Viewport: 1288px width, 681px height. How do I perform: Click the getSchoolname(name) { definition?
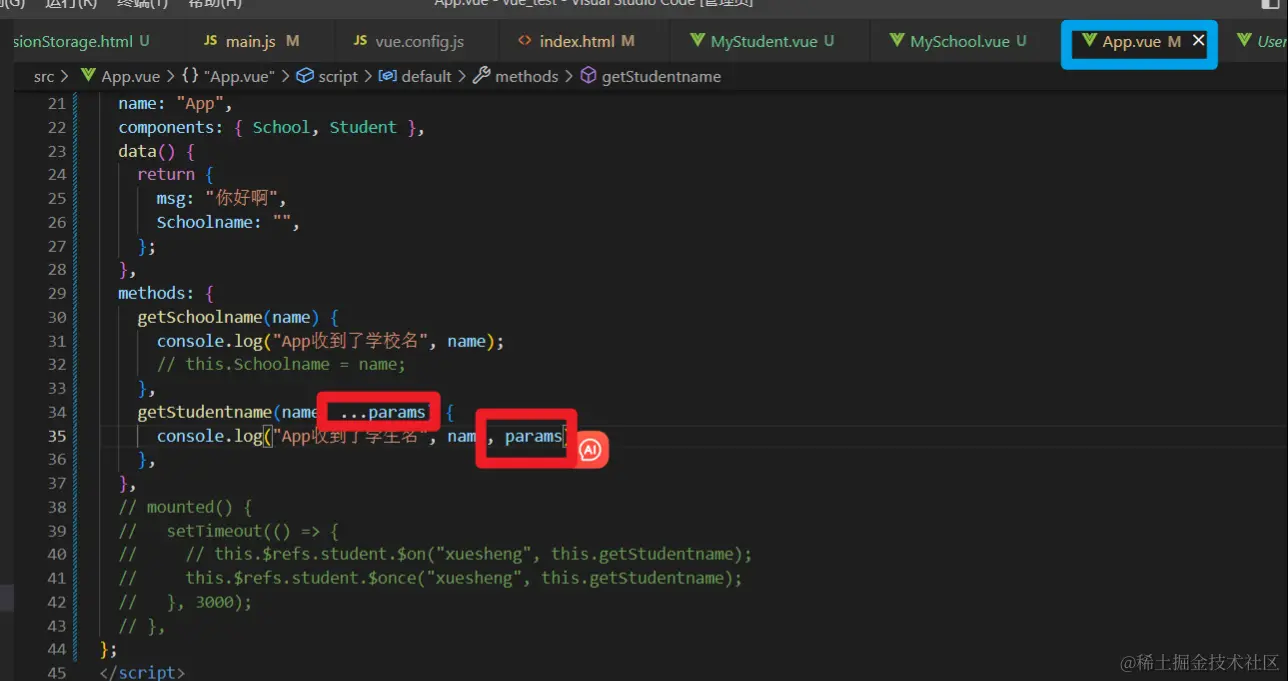[x=238, y=317]
